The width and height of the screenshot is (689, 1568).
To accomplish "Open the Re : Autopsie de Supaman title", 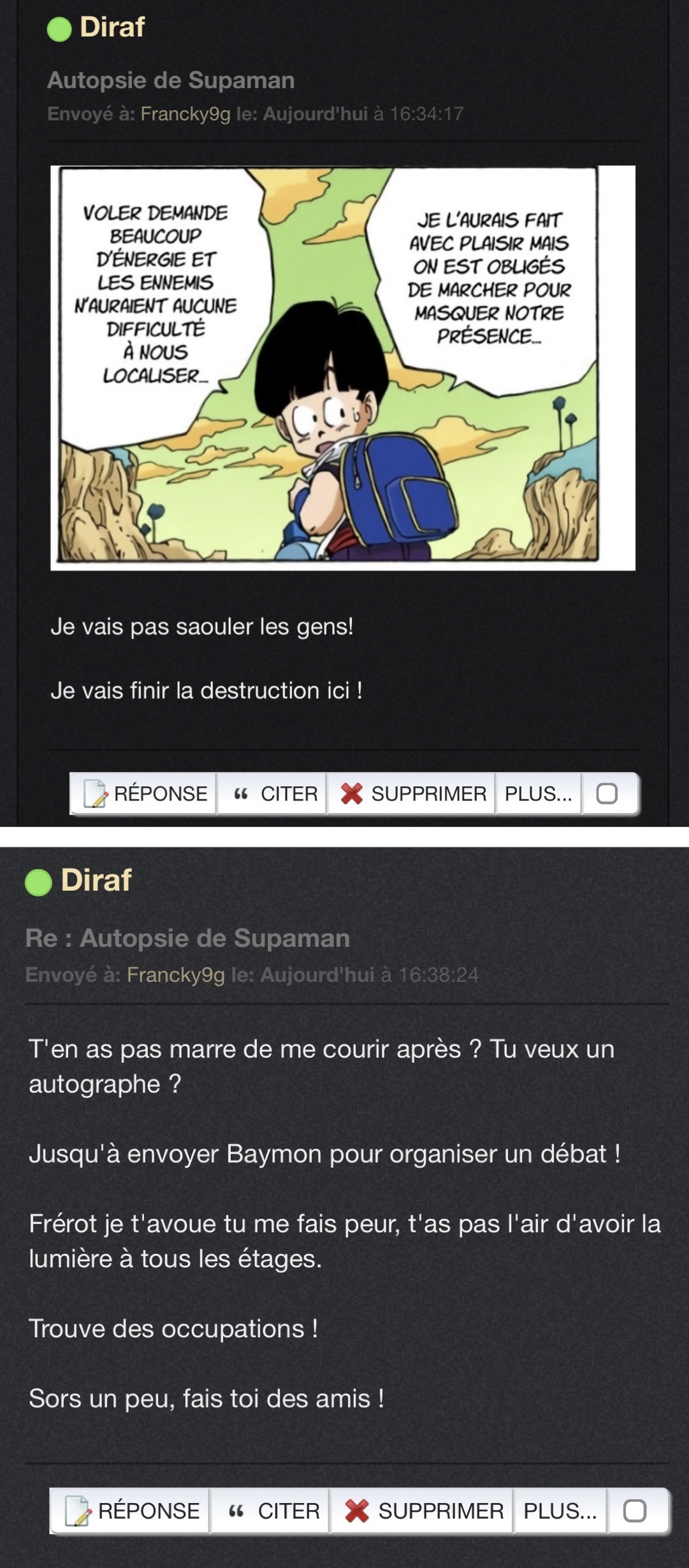I will 187,938.
